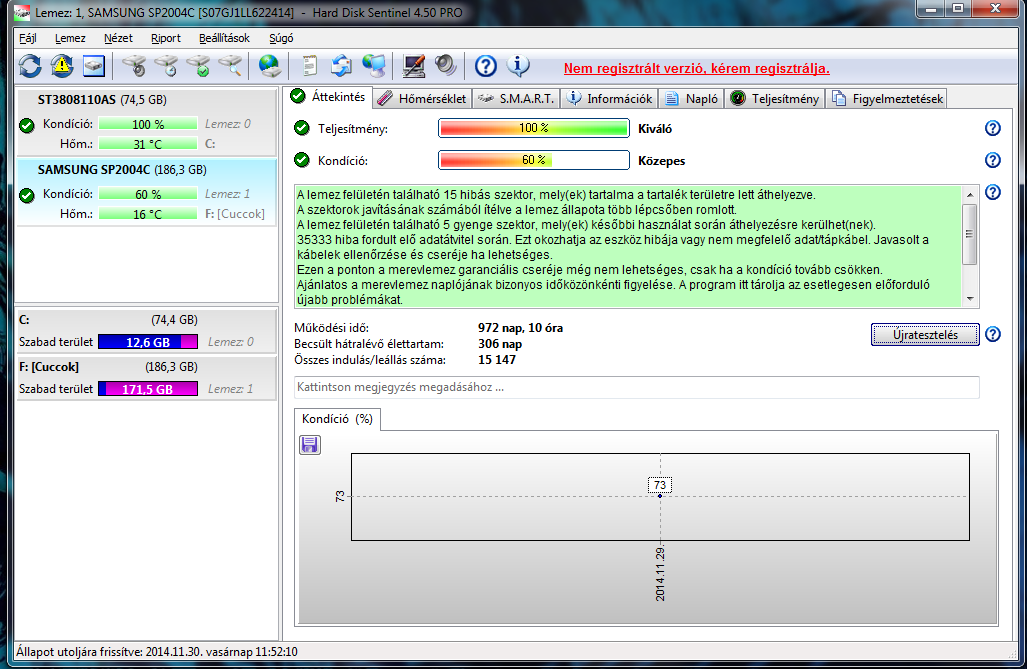Click the C: partition free space bar

click(148, 342)
